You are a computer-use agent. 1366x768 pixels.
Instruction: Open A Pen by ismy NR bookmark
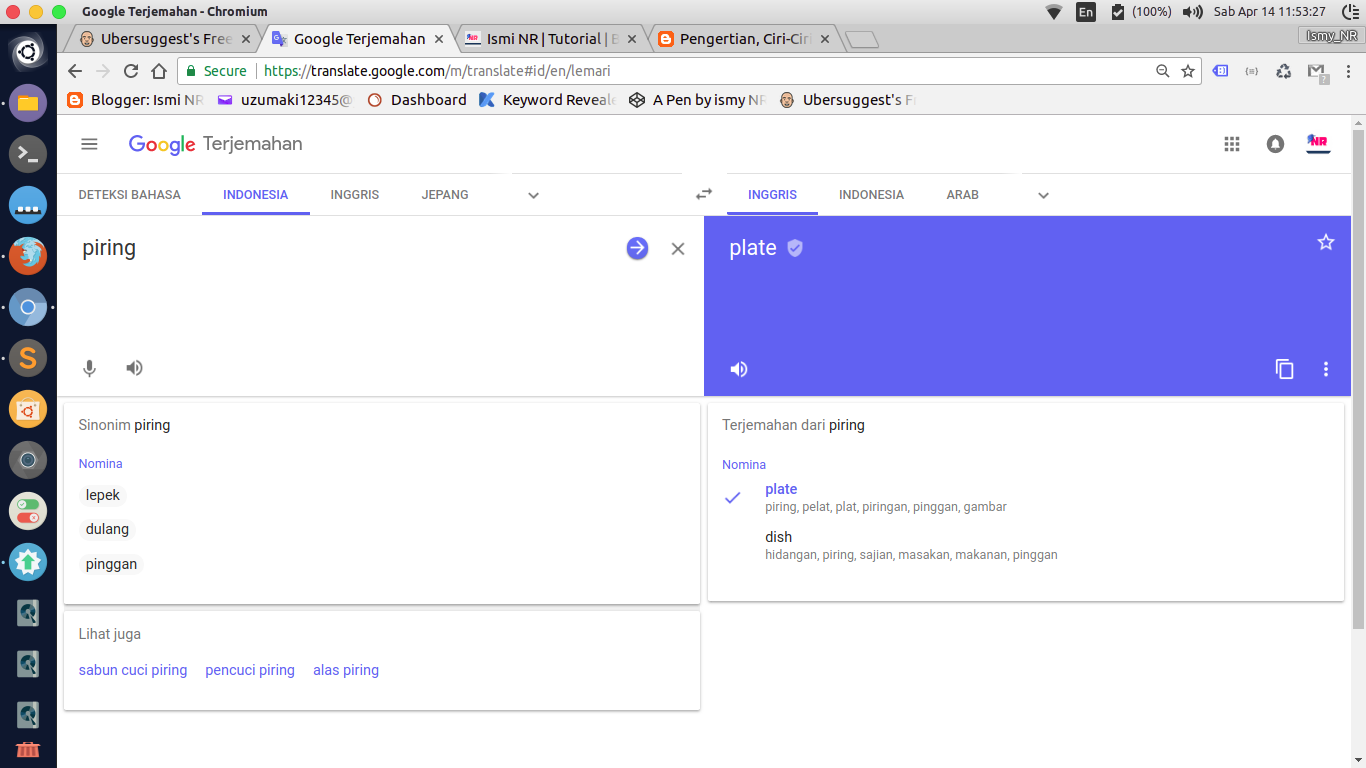coord(697,100)
